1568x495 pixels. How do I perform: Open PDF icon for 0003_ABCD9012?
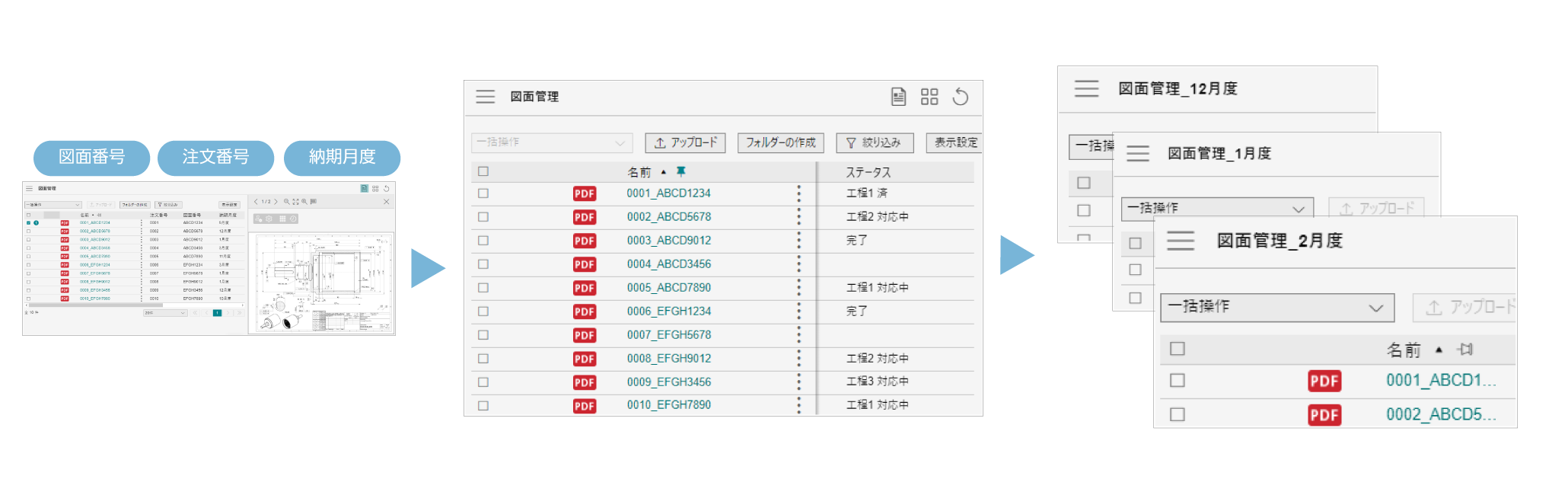(x=584, y=241)
